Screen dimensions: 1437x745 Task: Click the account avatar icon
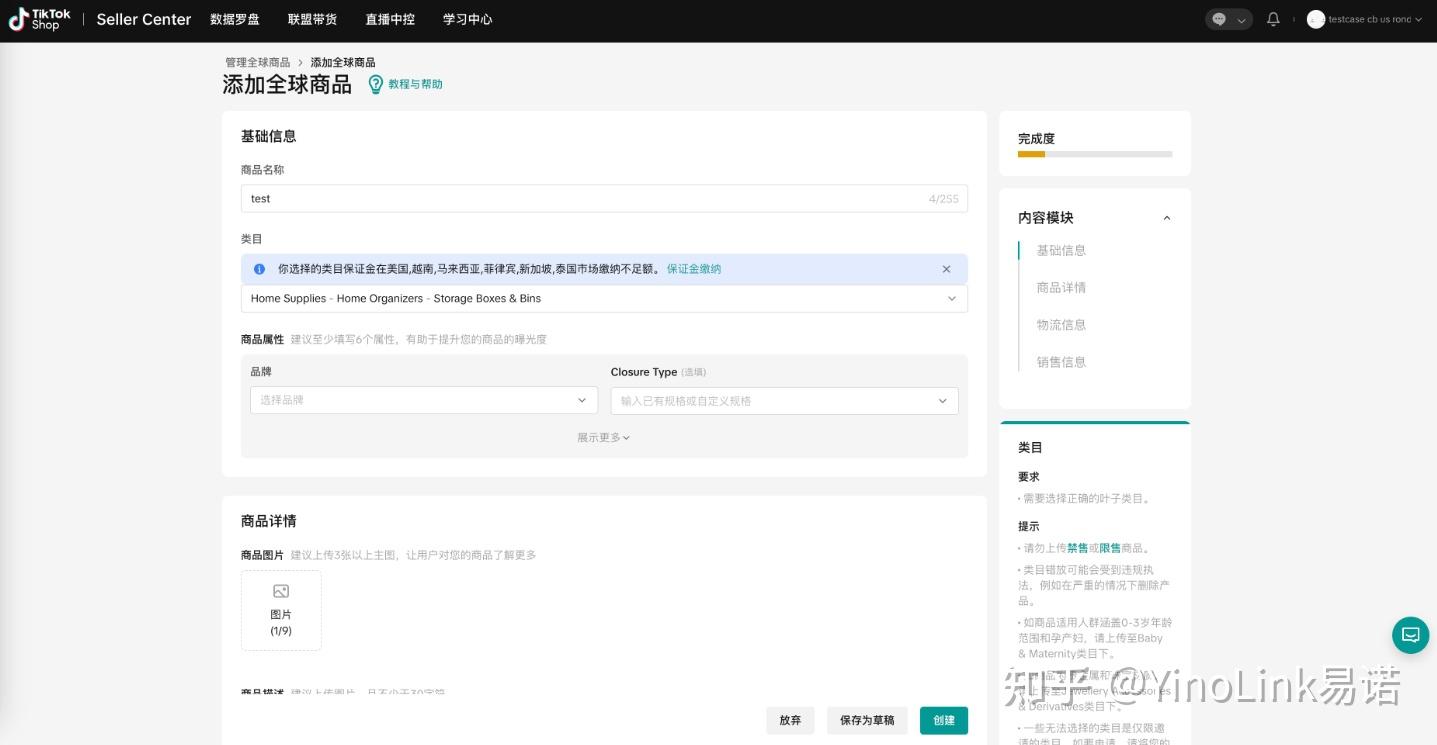[1316, 19]
